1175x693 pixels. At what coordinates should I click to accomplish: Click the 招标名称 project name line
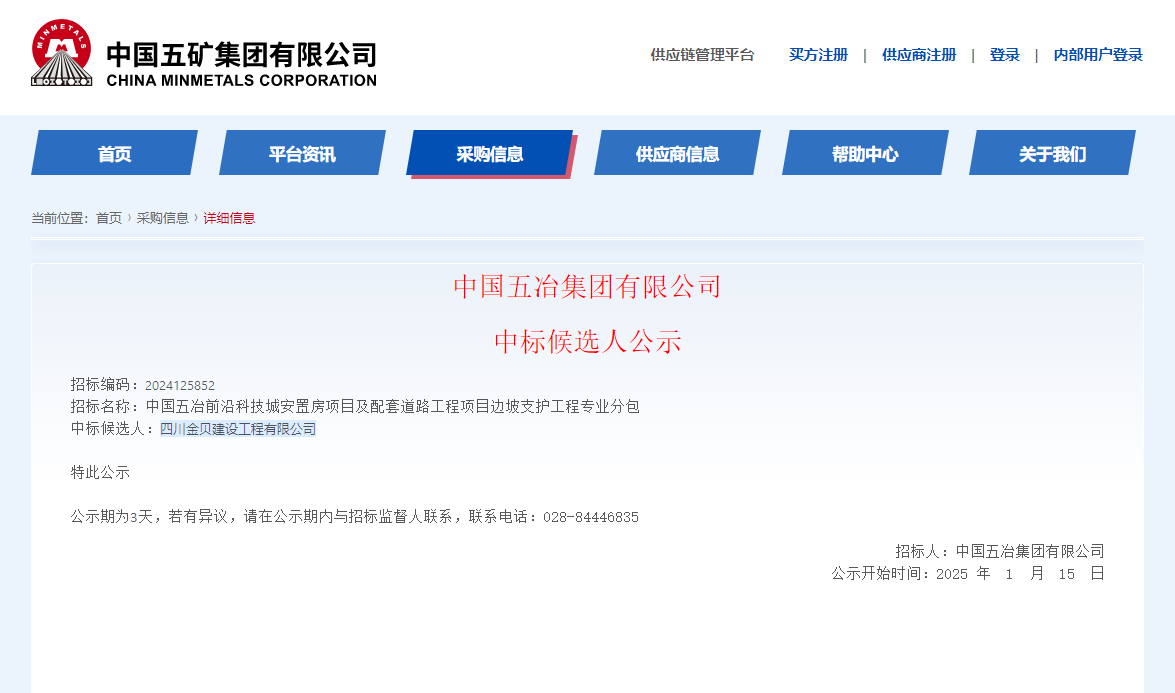pyautogui.click(x=355, y=407)
